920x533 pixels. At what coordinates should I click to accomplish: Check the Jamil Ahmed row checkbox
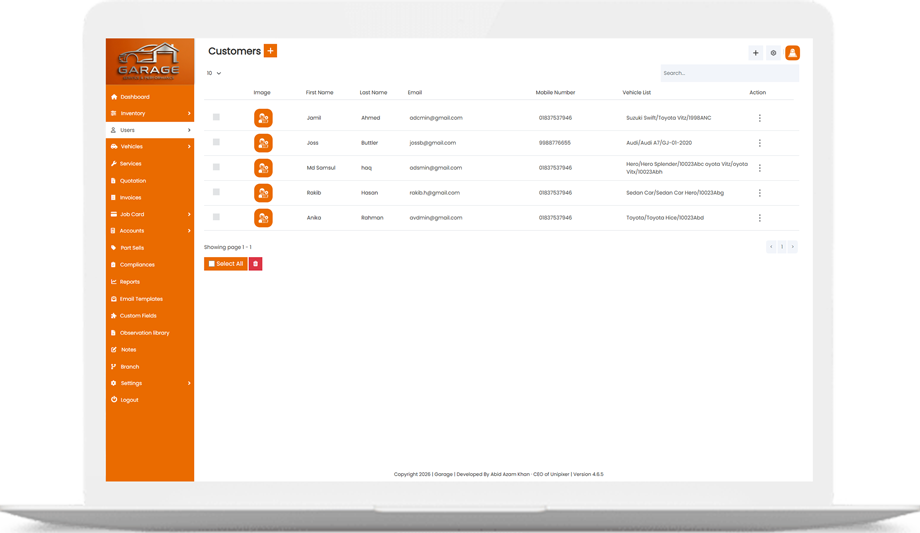coord(216,117)
